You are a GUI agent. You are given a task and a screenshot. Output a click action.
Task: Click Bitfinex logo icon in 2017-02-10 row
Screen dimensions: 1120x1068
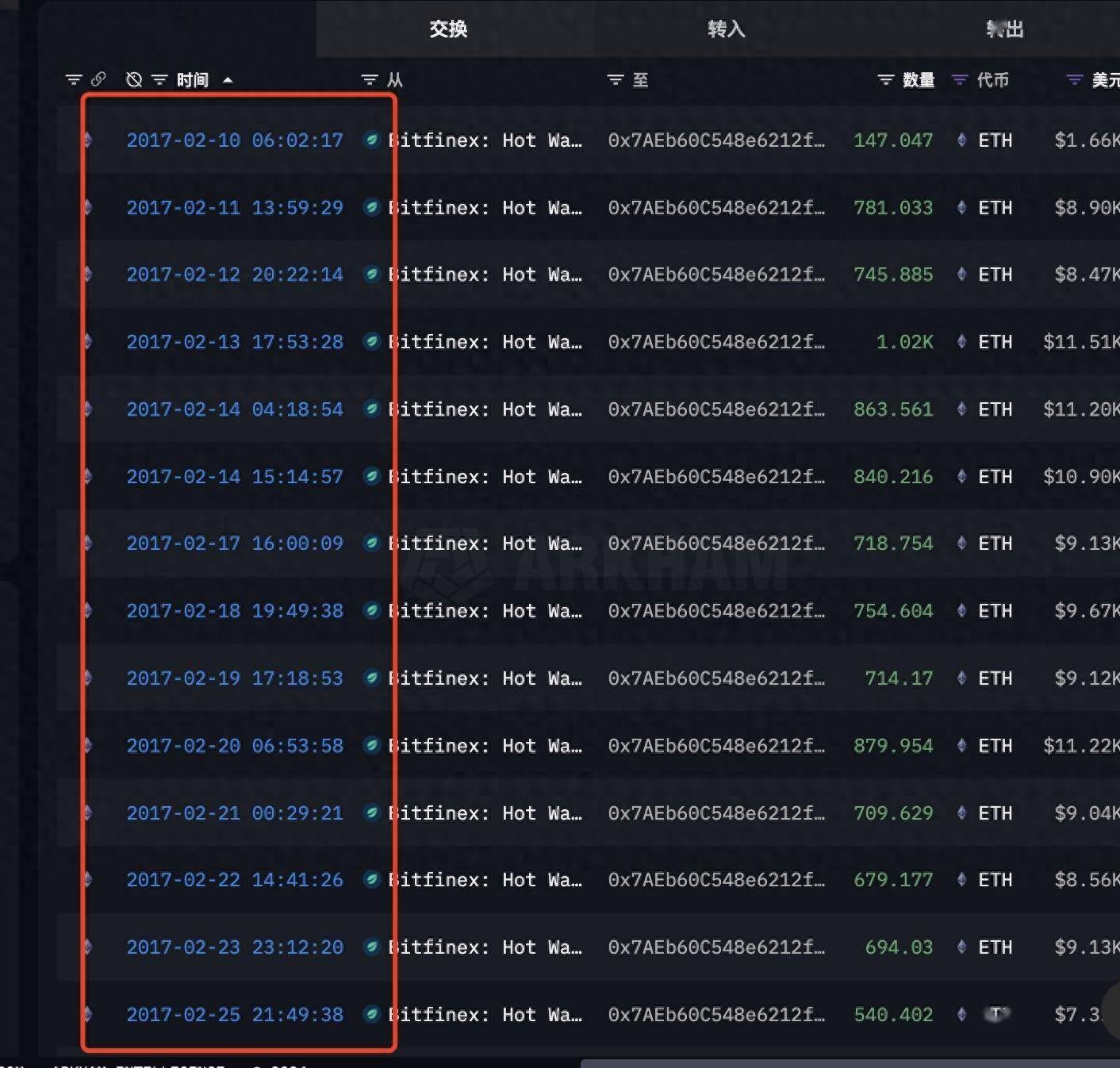(x=371, y=140)
